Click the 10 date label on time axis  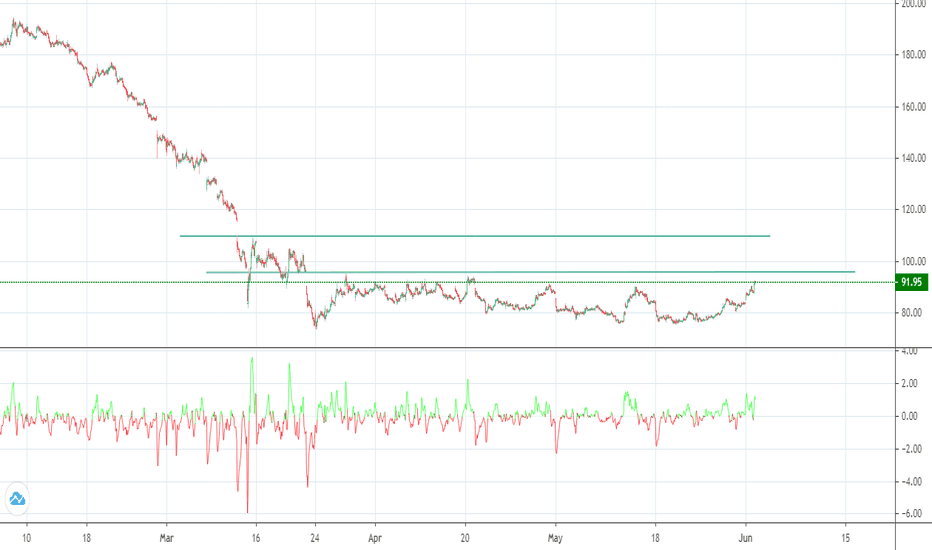click(x=26, y=538)
